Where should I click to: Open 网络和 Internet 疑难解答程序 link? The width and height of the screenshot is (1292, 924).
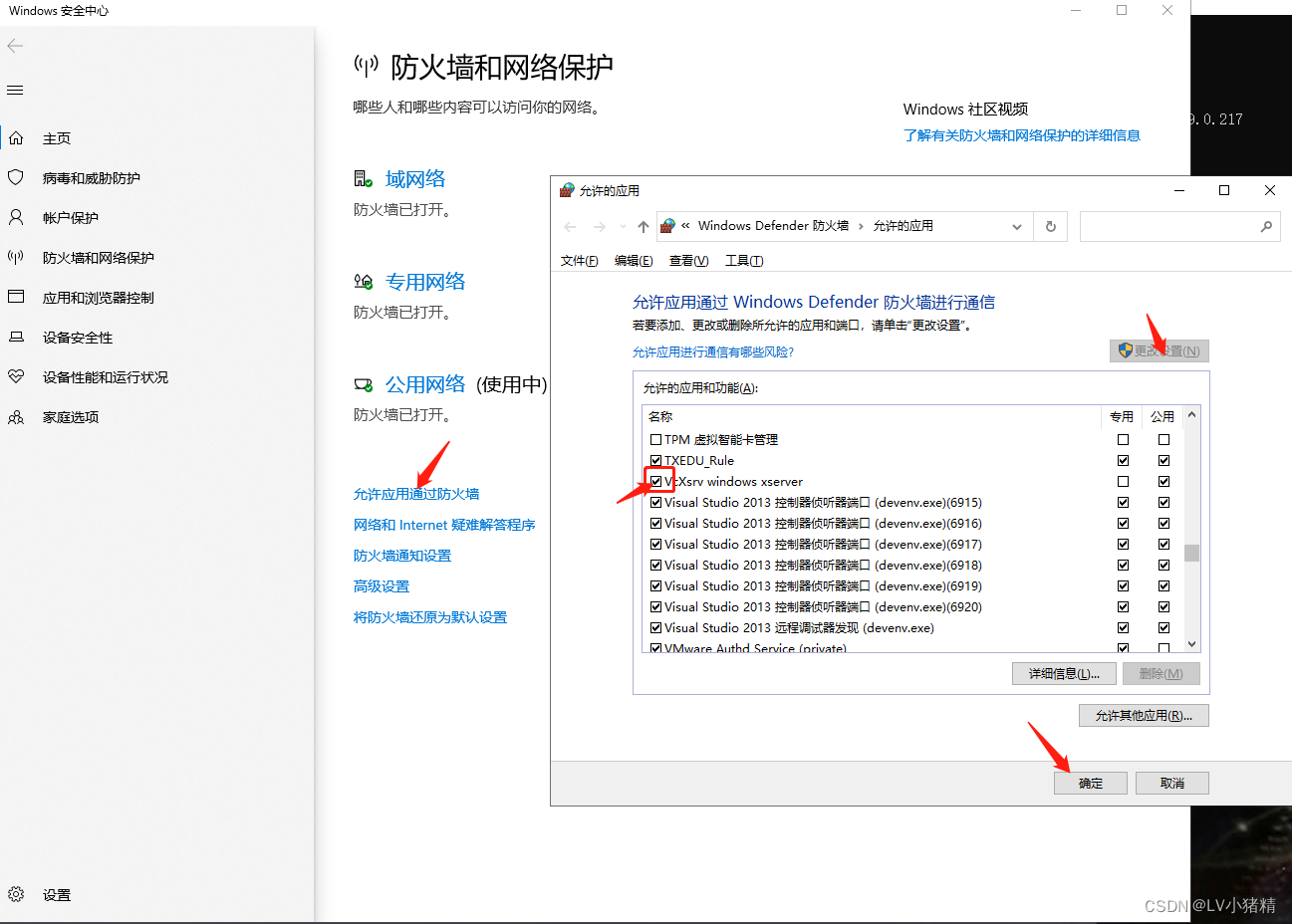pos(444,525)
